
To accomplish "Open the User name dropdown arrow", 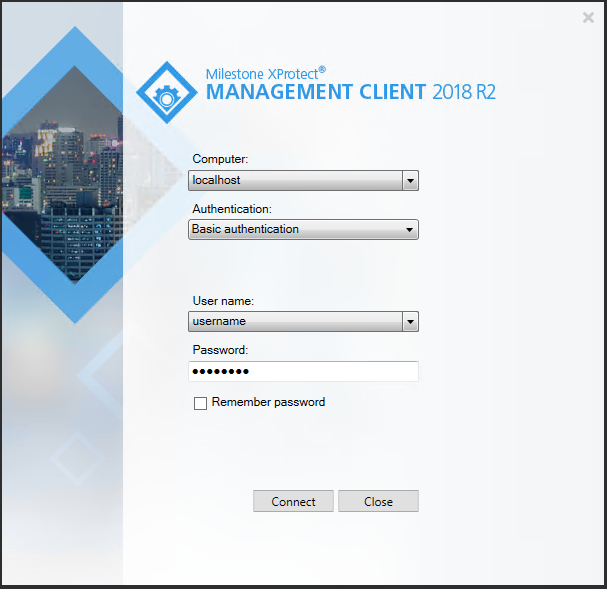I will click(x=410, y=322).
